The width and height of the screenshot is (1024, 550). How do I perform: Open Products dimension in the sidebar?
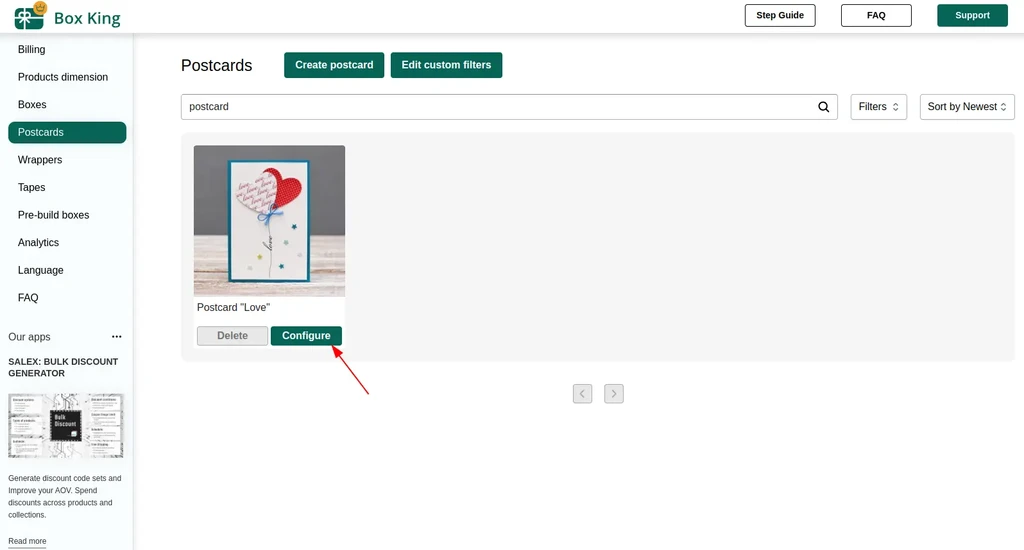pyautogui.click(x=63, y=77)
